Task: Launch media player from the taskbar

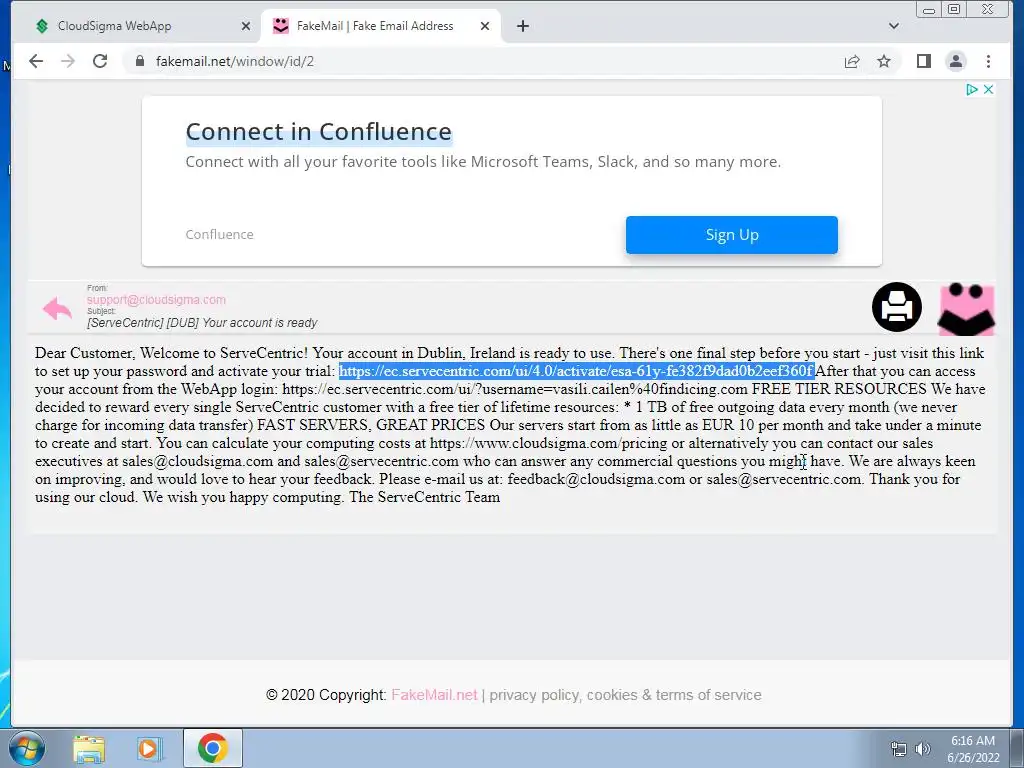Action: pos(149,749)
